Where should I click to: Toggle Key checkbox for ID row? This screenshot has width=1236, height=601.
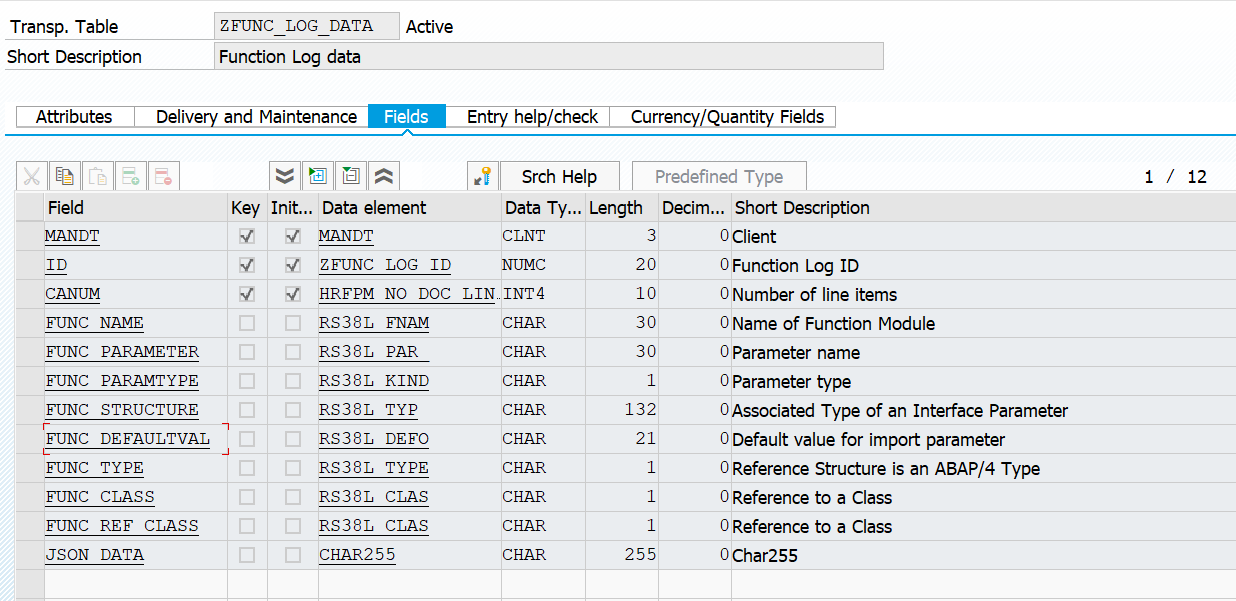pyautogui.click(x=247, y=266)
